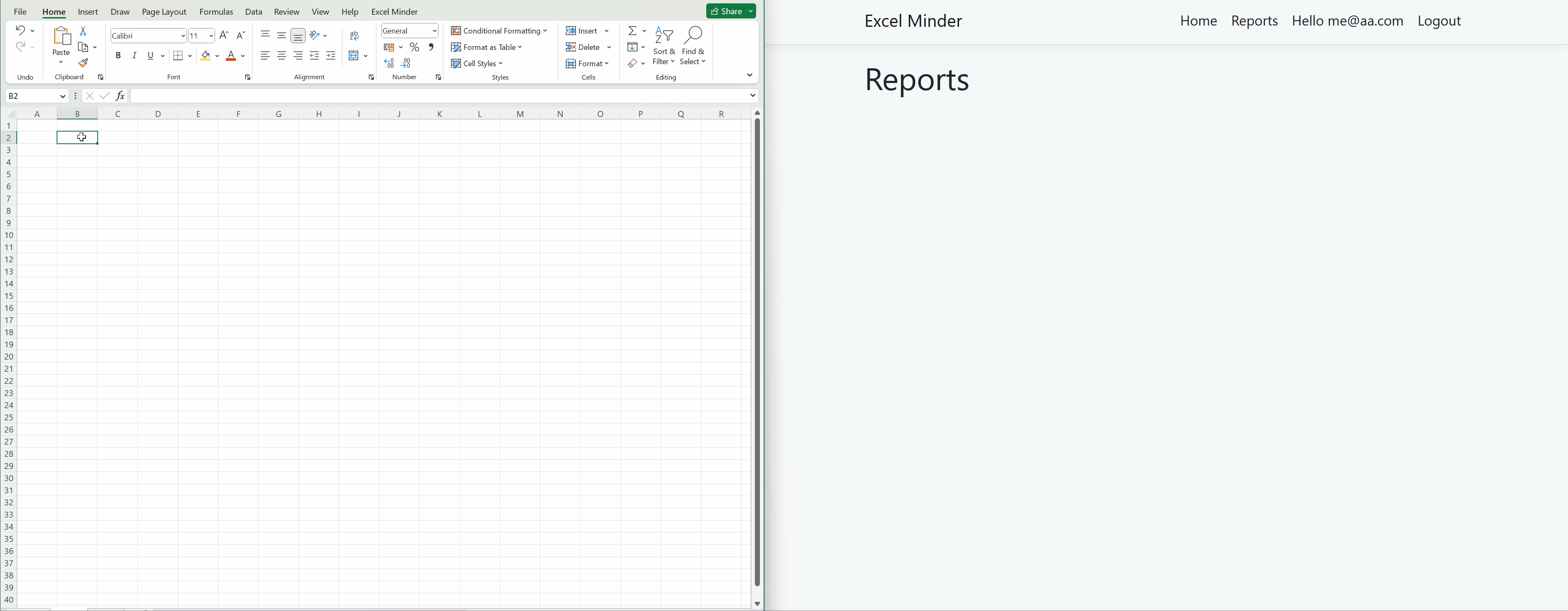
Task: Toggle Italic formatting
Action: click(135, 56)
